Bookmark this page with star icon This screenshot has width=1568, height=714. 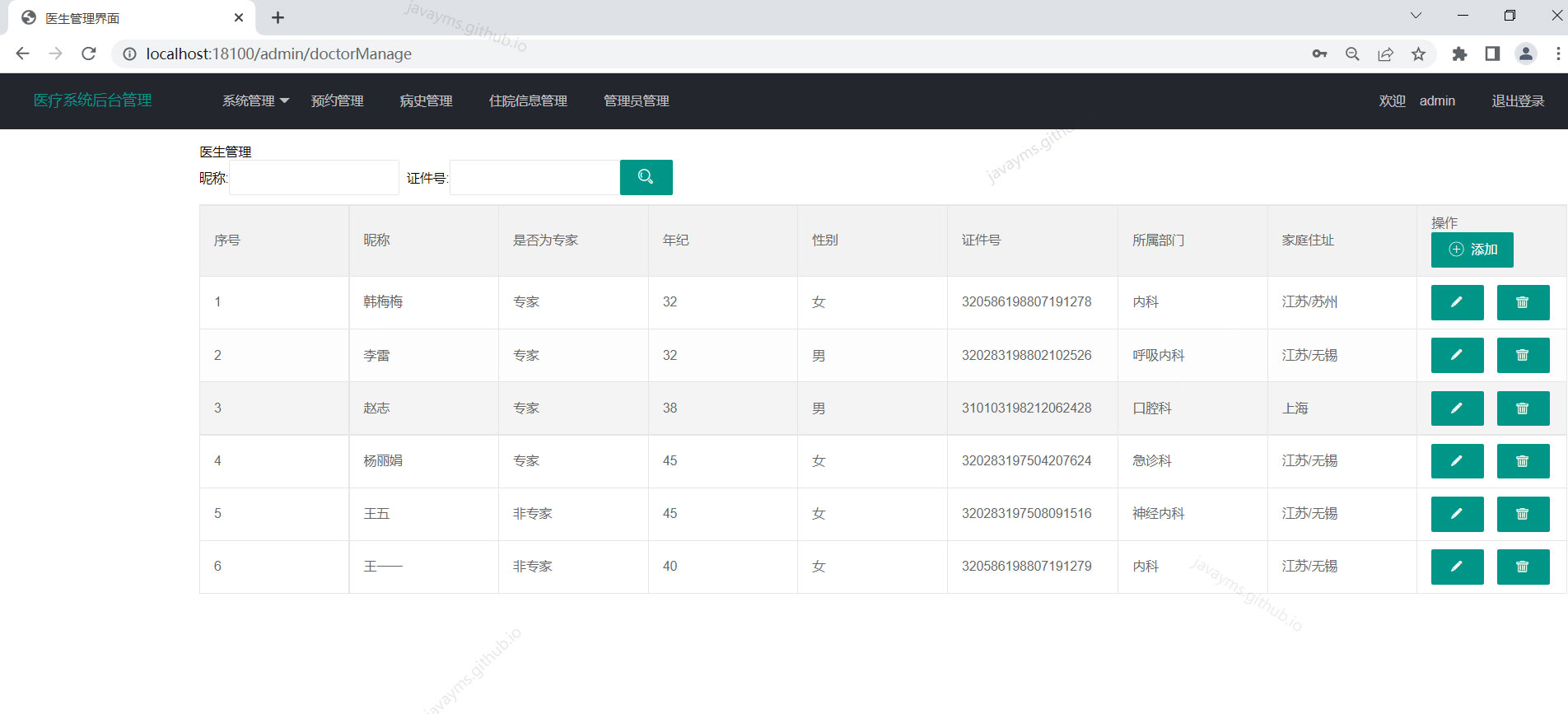(1418, 54)
